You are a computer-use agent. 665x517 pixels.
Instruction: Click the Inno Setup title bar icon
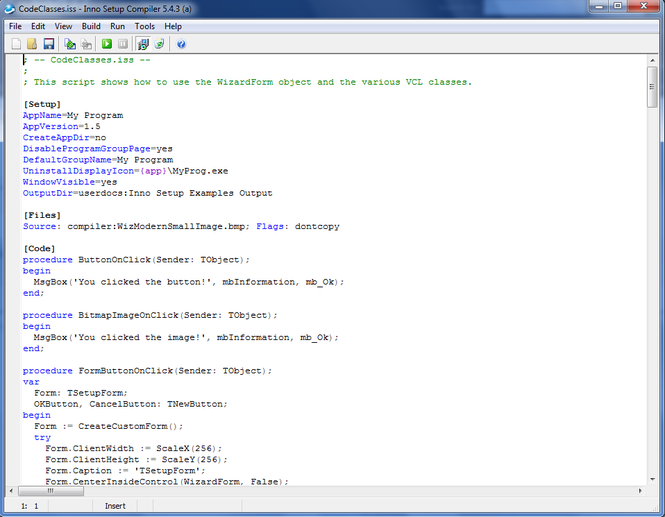click(9, 8)
